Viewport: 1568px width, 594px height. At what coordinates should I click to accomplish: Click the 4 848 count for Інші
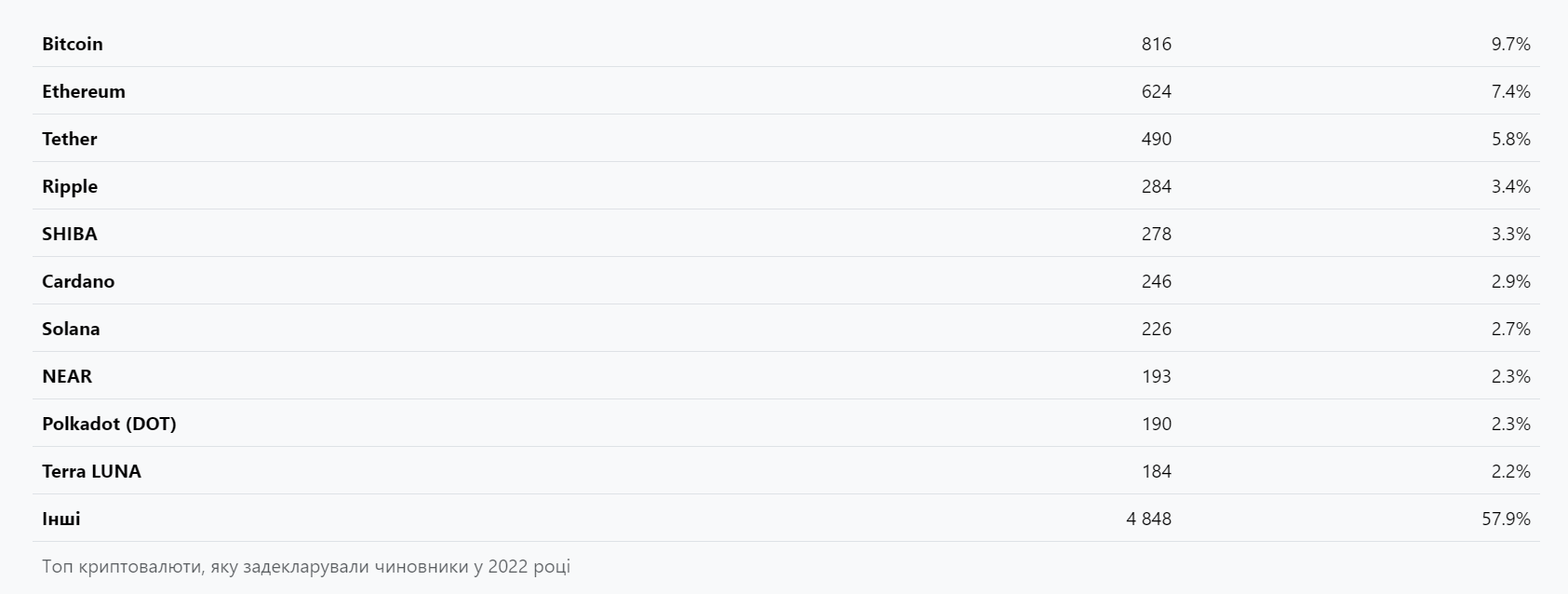[x=1148, y=519]
